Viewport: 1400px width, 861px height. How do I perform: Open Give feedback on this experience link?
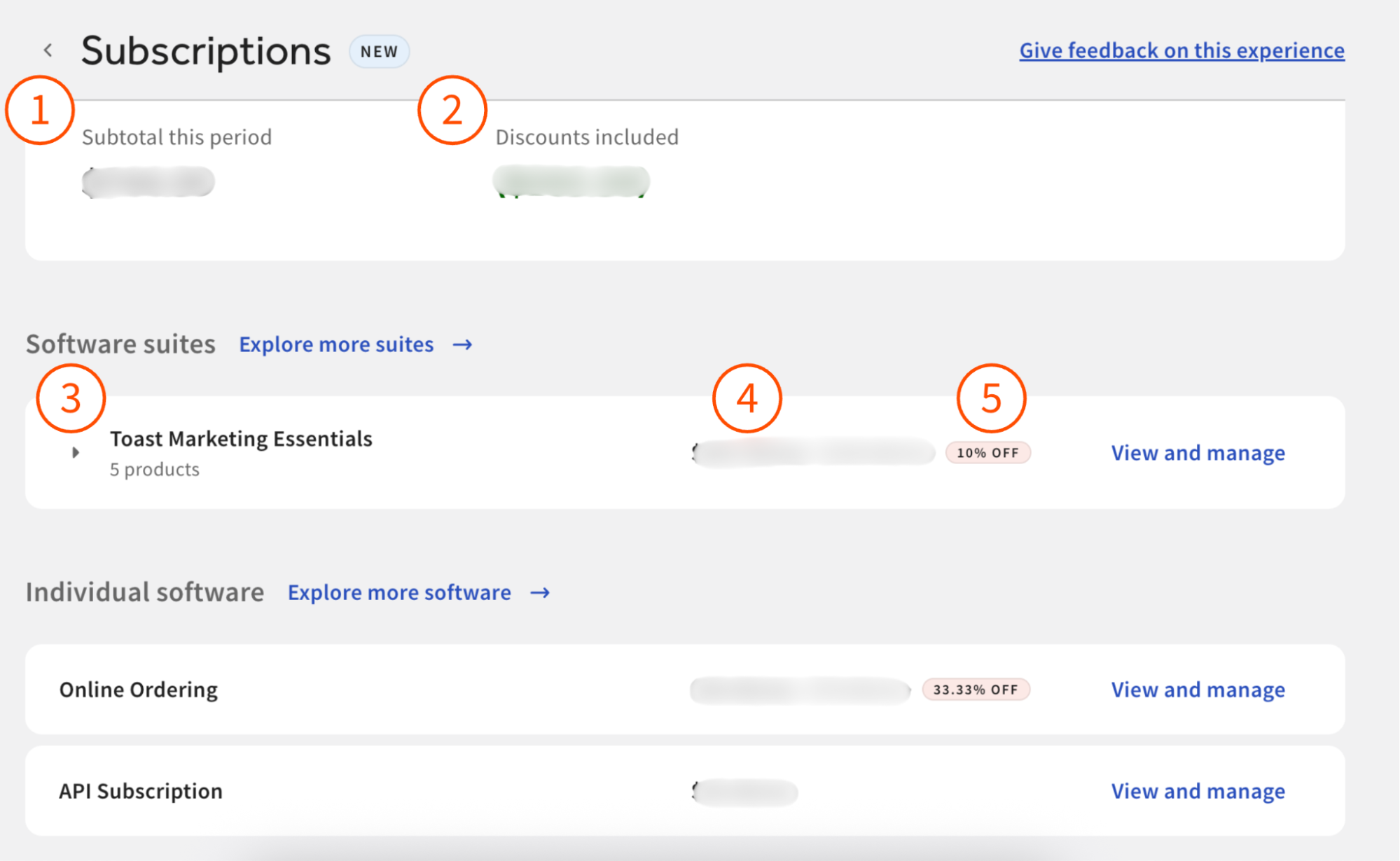[x=1181, y=50]
